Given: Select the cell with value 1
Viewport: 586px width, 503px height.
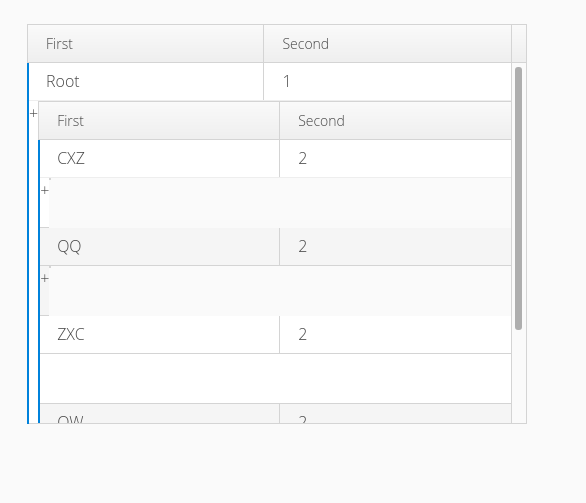Looking at the screenshot, I should 388,81.
